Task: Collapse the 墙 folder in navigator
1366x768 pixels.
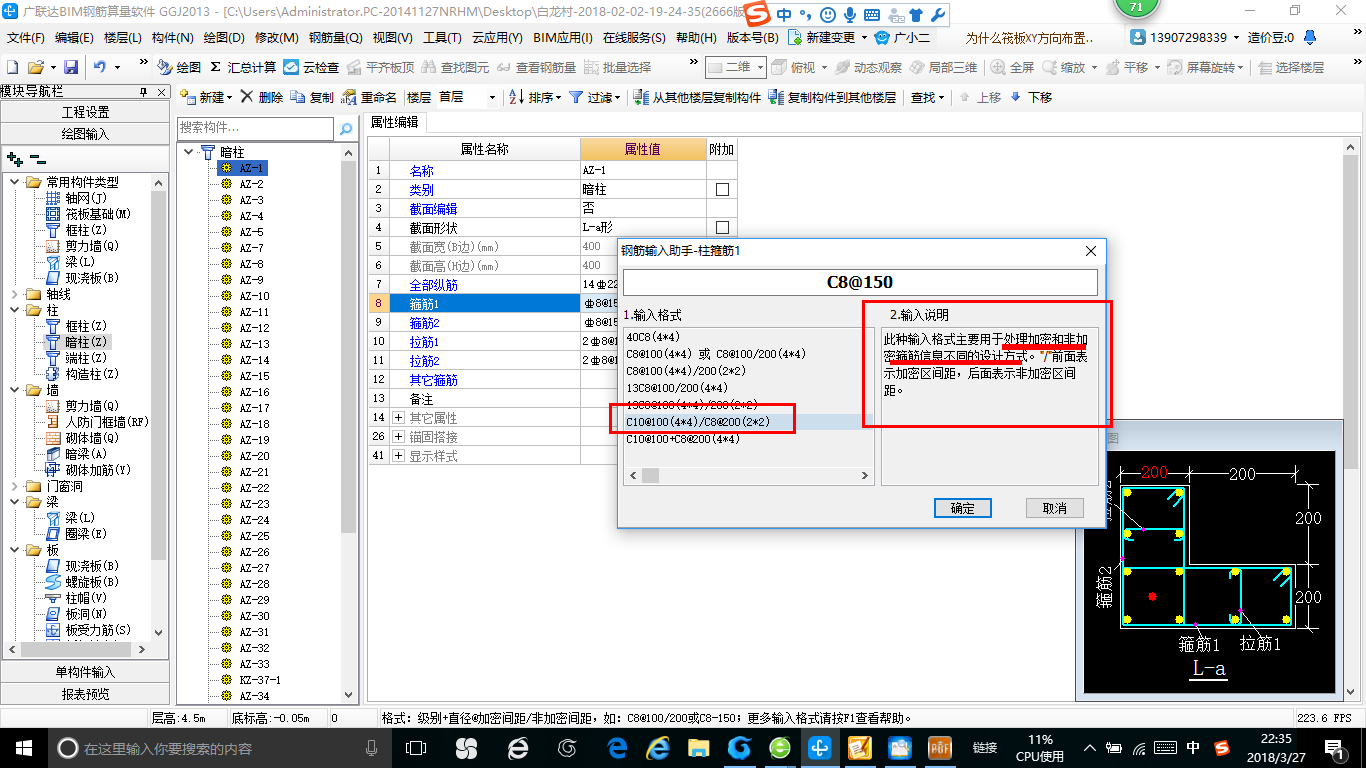Action: coord(15,390)
